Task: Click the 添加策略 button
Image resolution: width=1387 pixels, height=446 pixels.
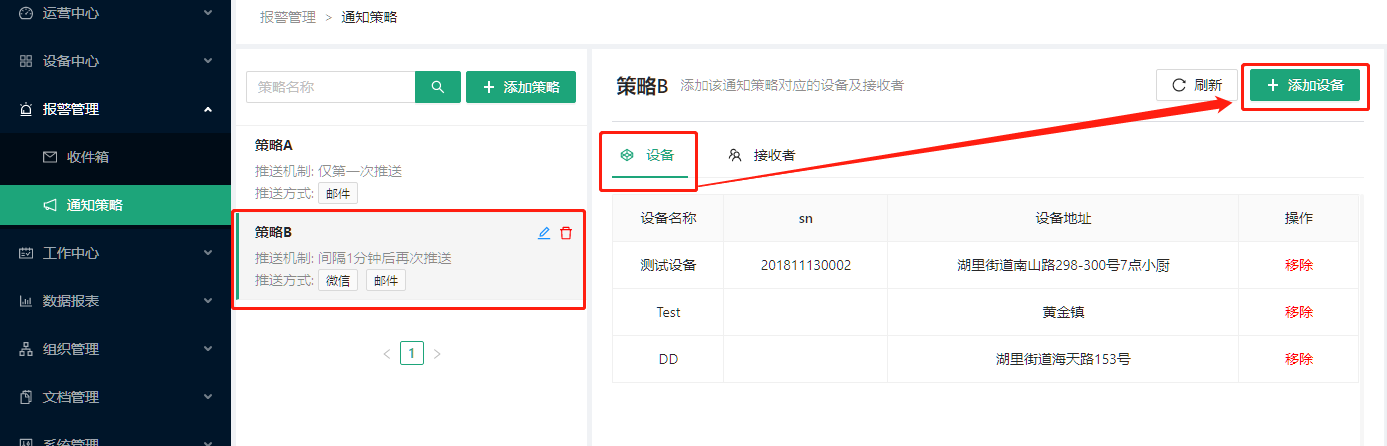Action: 521,87
